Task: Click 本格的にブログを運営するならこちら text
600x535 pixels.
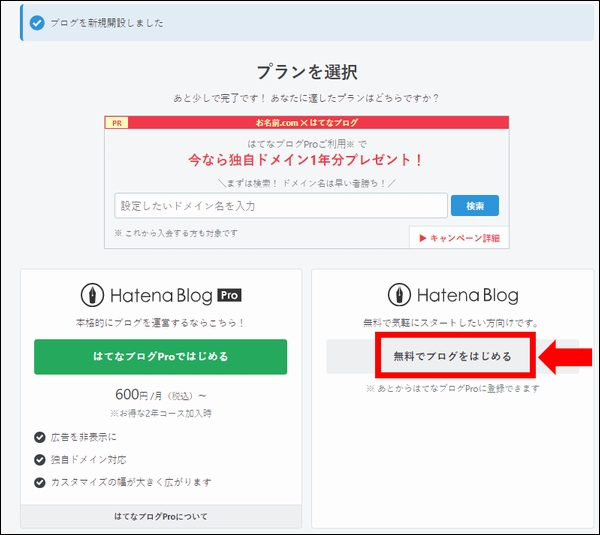Action: click(x=160, y=323)
